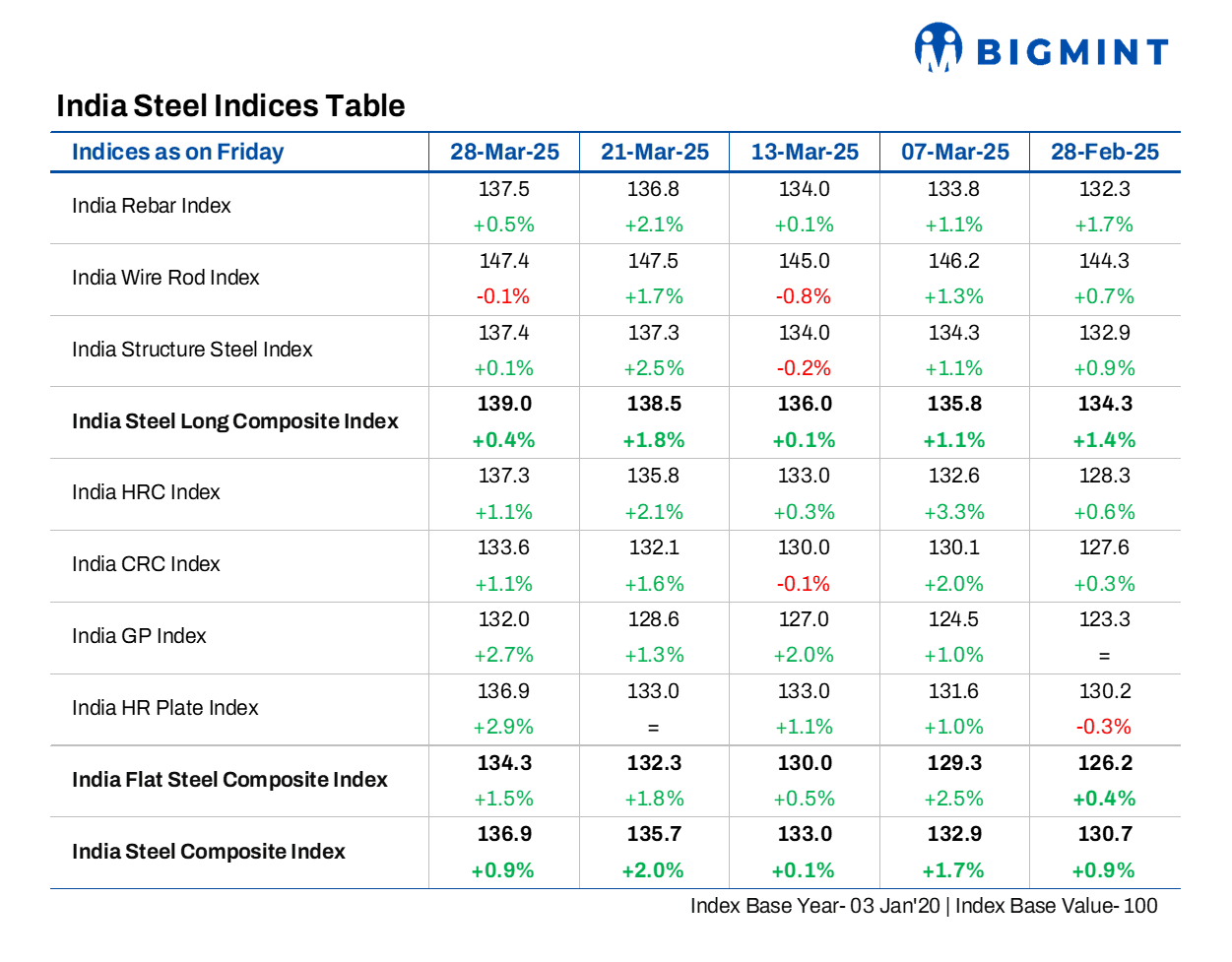Select the India HRC Index row label
The height and width of the screenshot is (962, 1232).
coord(146,492)
